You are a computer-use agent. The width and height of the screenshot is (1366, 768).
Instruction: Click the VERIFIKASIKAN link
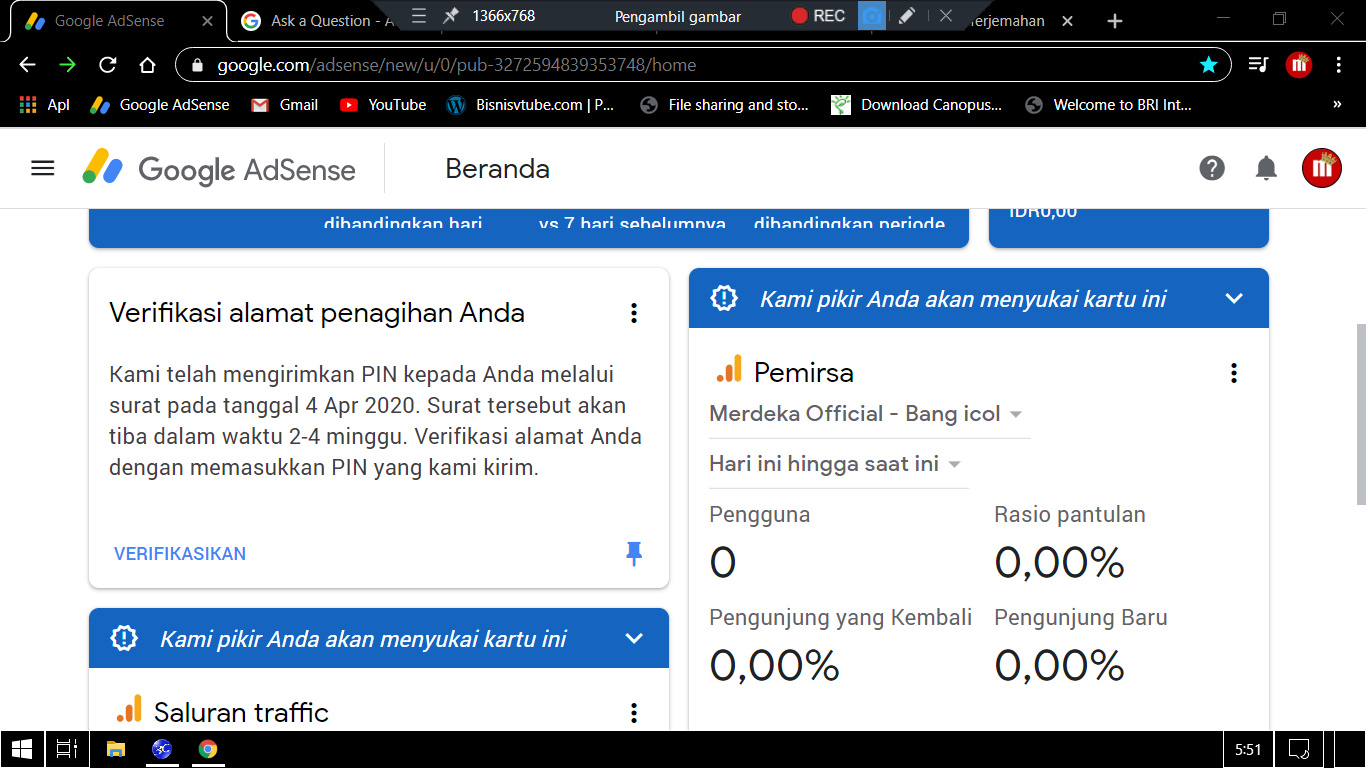[x=180, y=554]
